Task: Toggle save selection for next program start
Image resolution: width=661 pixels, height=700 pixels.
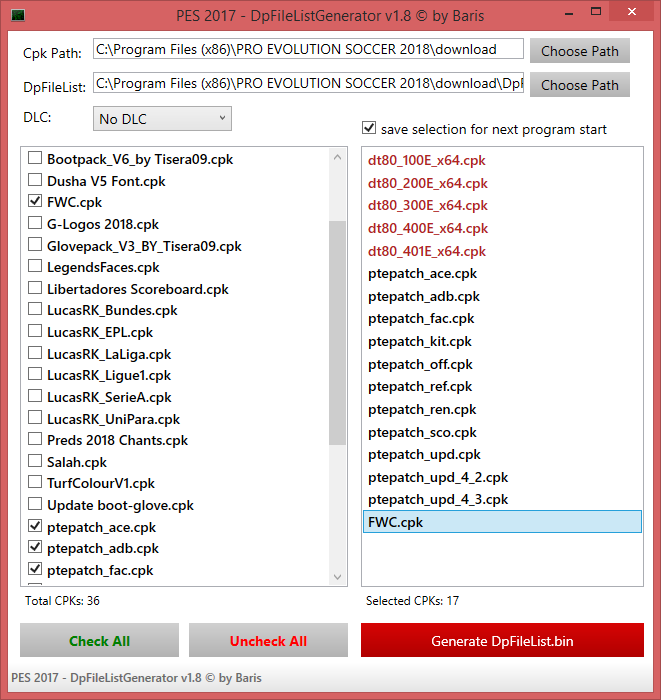Action: coord(369,128)
